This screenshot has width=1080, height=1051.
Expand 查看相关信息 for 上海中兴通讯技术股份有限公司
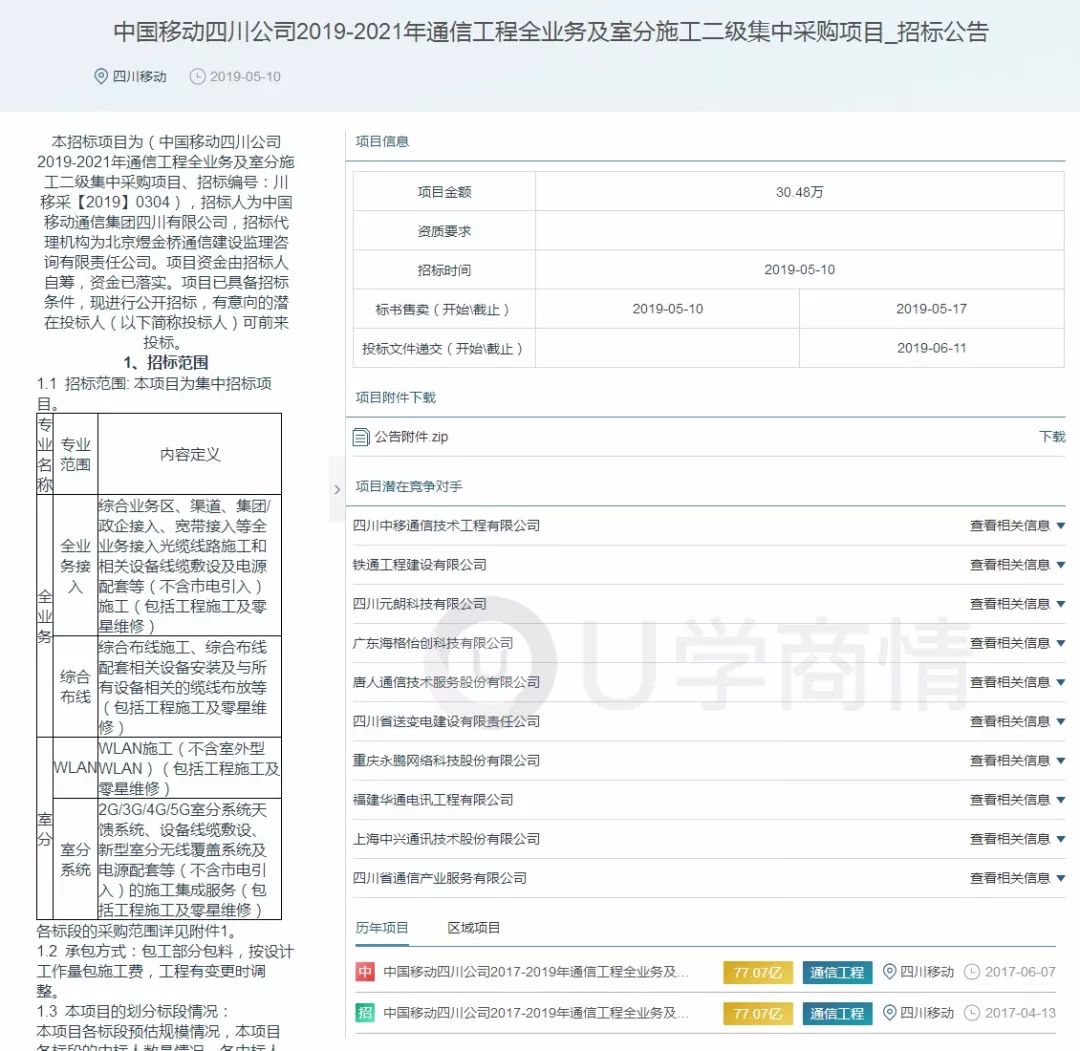pos(1017,839)
